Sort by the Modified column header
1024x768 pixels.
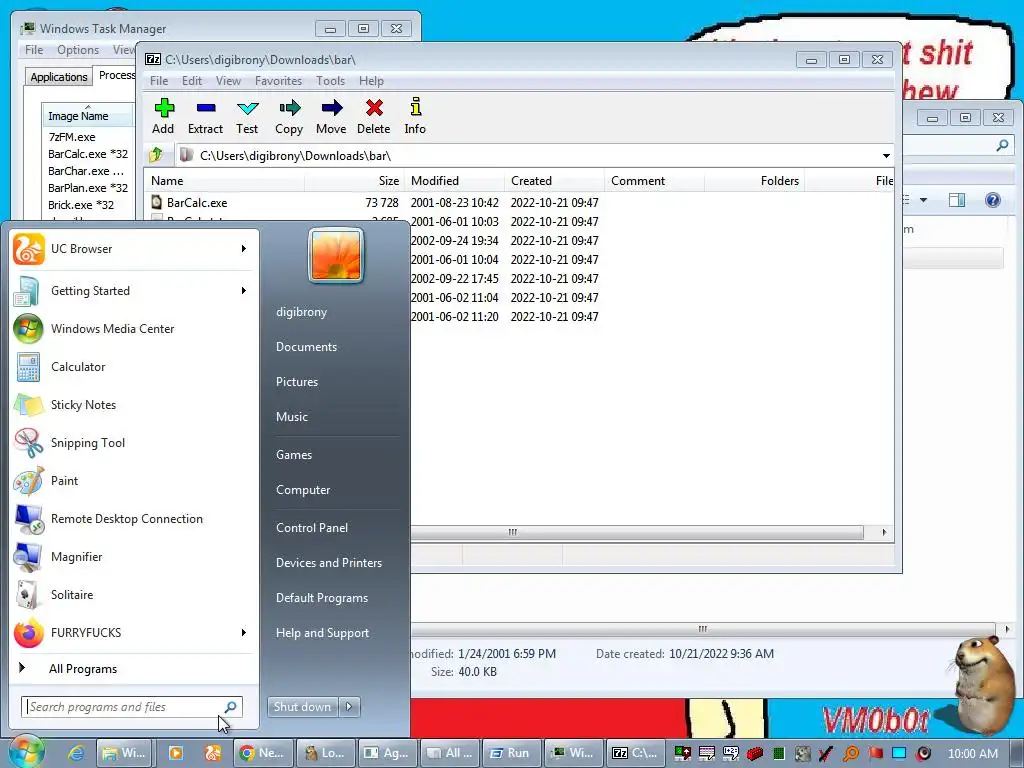coord(455,181)
